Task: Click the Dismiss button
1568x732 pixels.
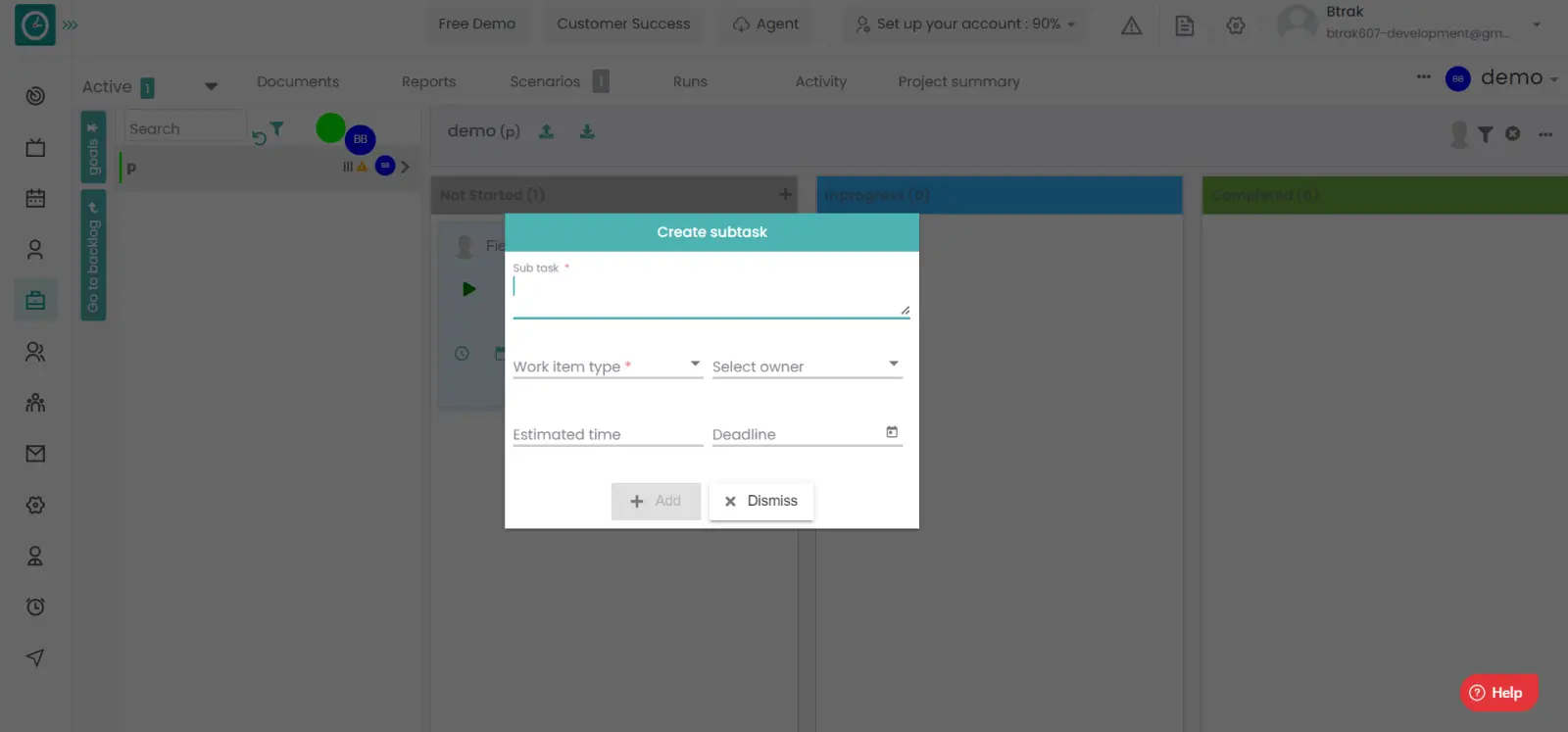Action: (761, 501)
